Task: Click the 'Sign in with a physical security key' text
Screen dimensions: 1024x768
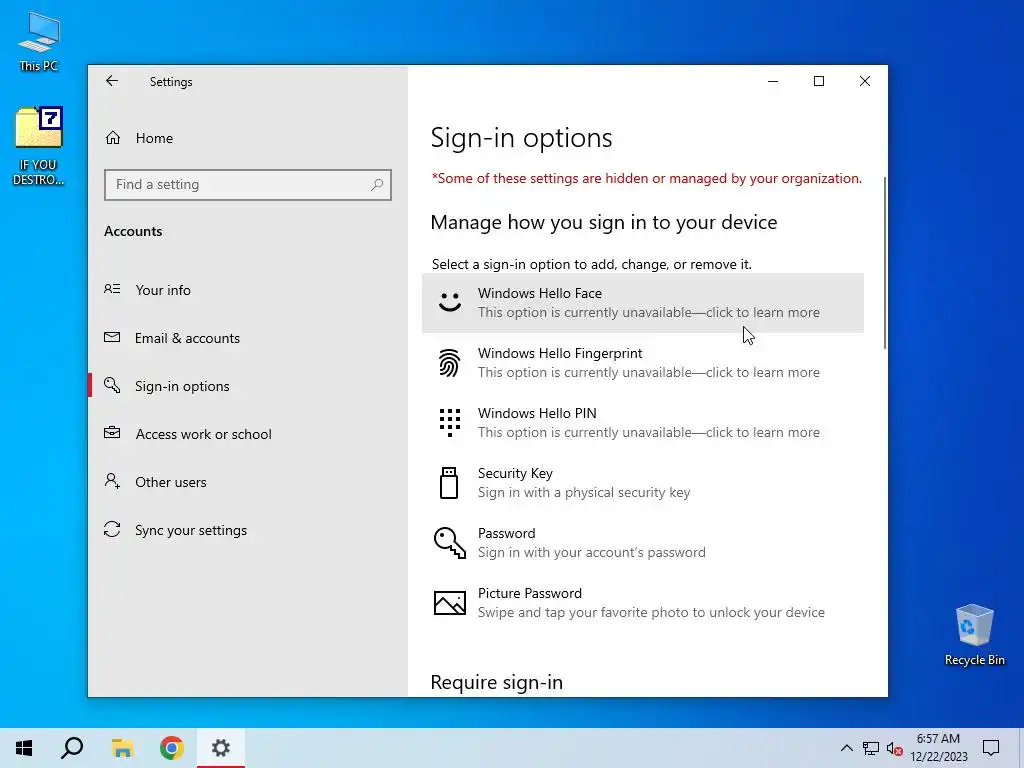Action: coord(584,492)
